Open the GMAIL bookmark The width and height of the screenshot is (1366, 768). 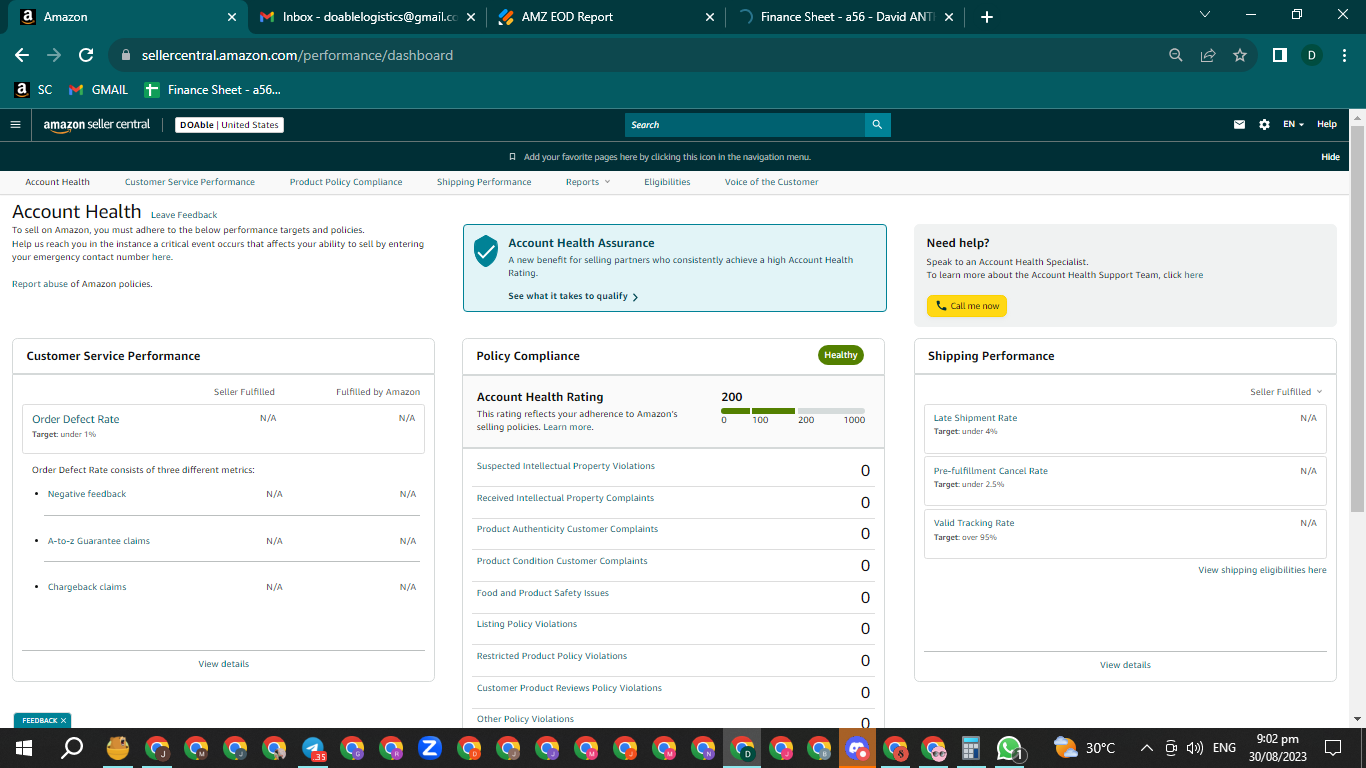(x=99, y=90)
